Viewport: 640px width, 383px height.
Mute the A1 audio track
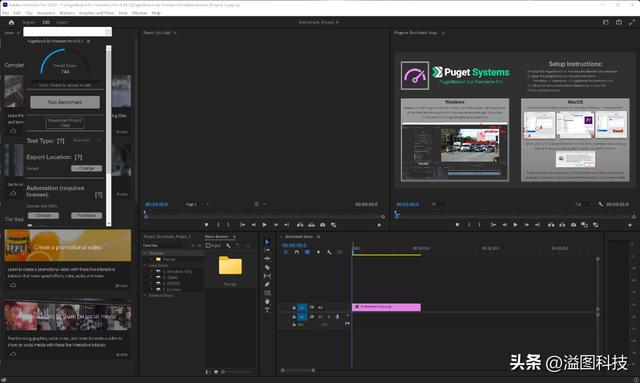coord(320,317)
